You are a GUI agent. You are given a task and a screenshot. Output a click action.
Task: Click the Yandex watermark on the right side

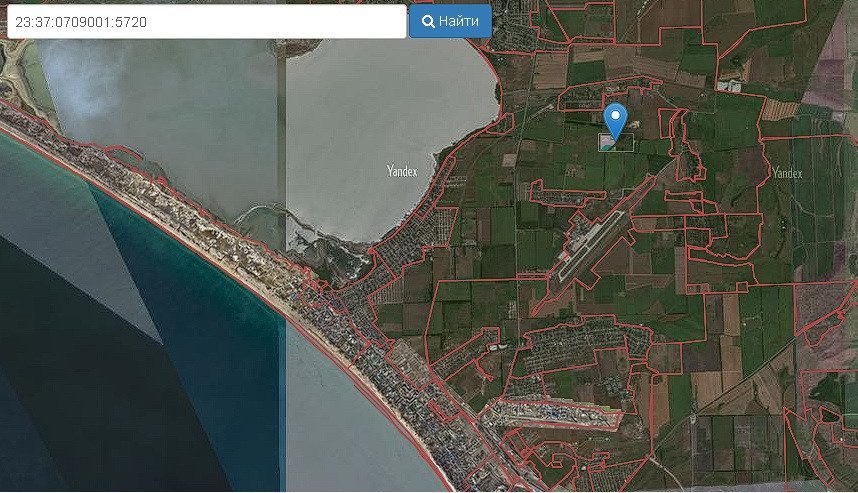coord(787,173)
